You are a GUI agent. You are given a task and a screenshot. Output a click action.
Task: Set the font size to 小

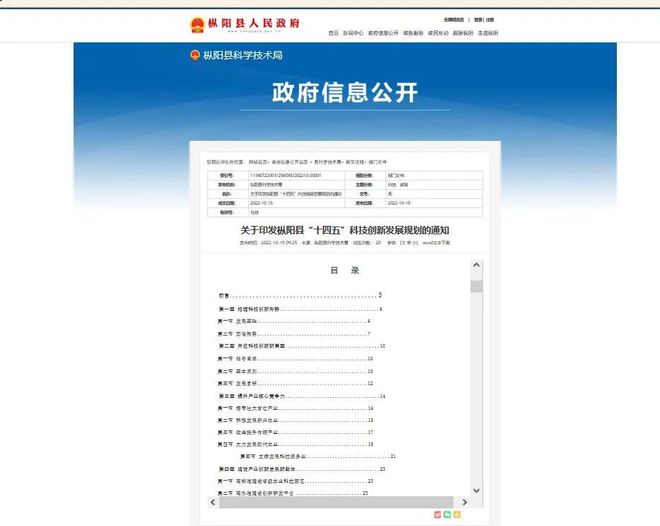tap(415, 243)
